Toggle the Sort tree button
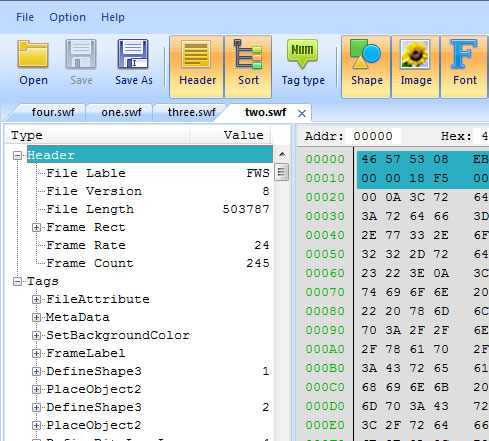This screenshot has height=441, width=489. [x=248, y=67]
